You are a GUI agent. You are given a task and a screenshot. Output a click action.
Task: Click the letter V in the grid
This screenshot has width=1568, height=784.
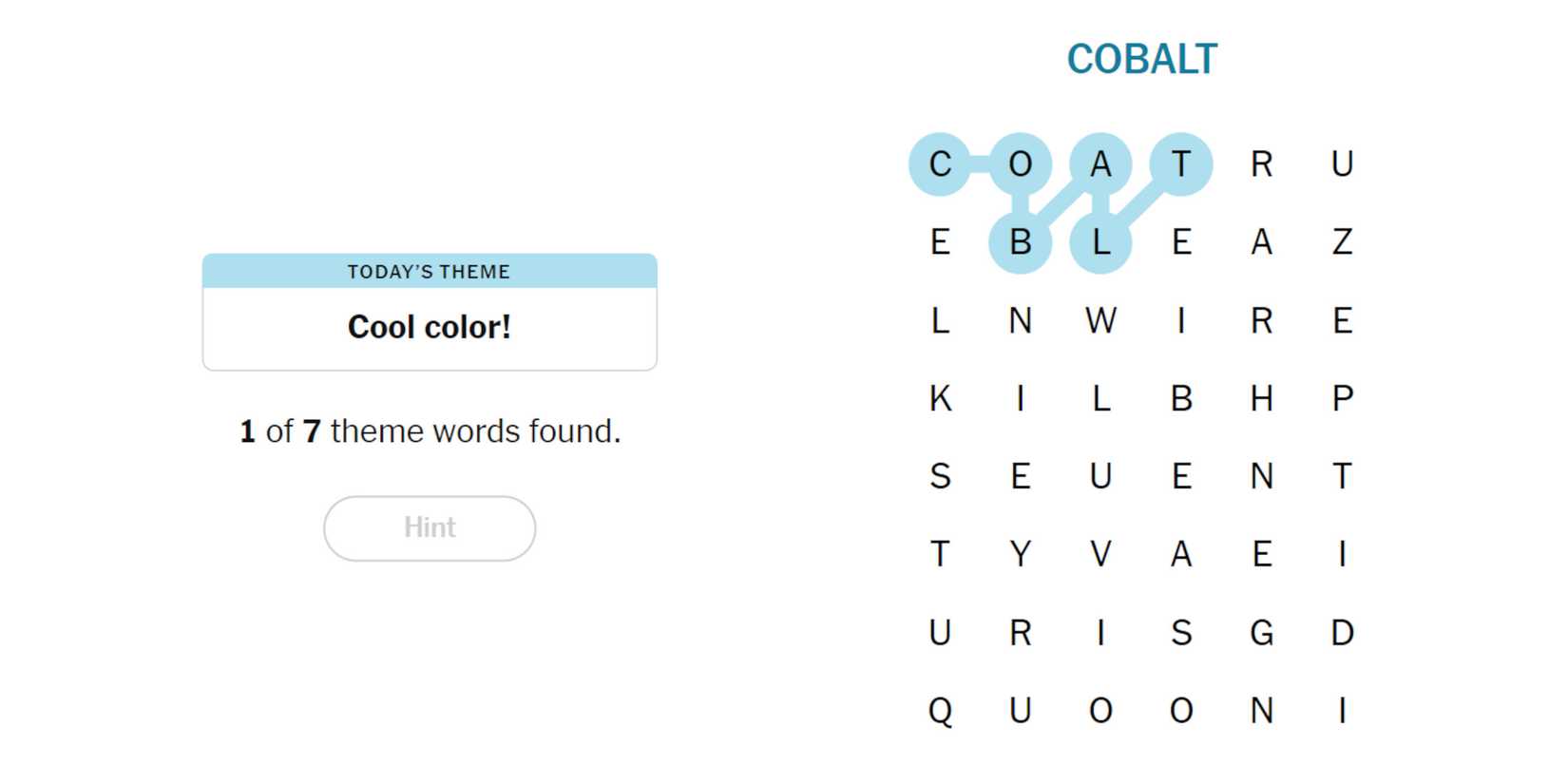[1100, 554]
